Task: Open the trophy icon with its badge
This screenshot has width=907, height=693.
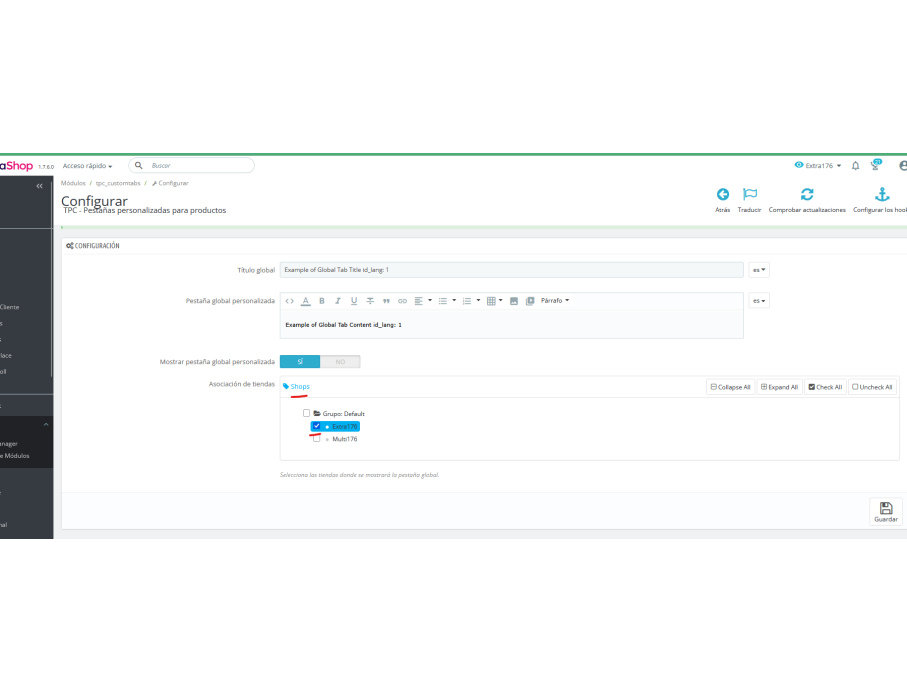Action: coord(876,165)
